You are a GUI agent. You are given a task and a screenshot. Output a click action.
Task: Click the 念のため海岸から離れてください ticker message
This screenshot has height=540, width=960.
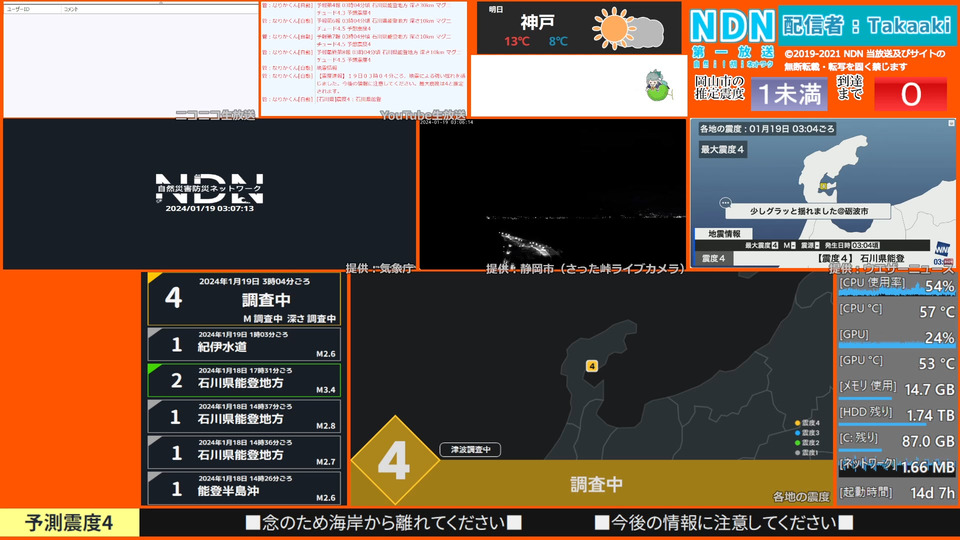[383, 522]
